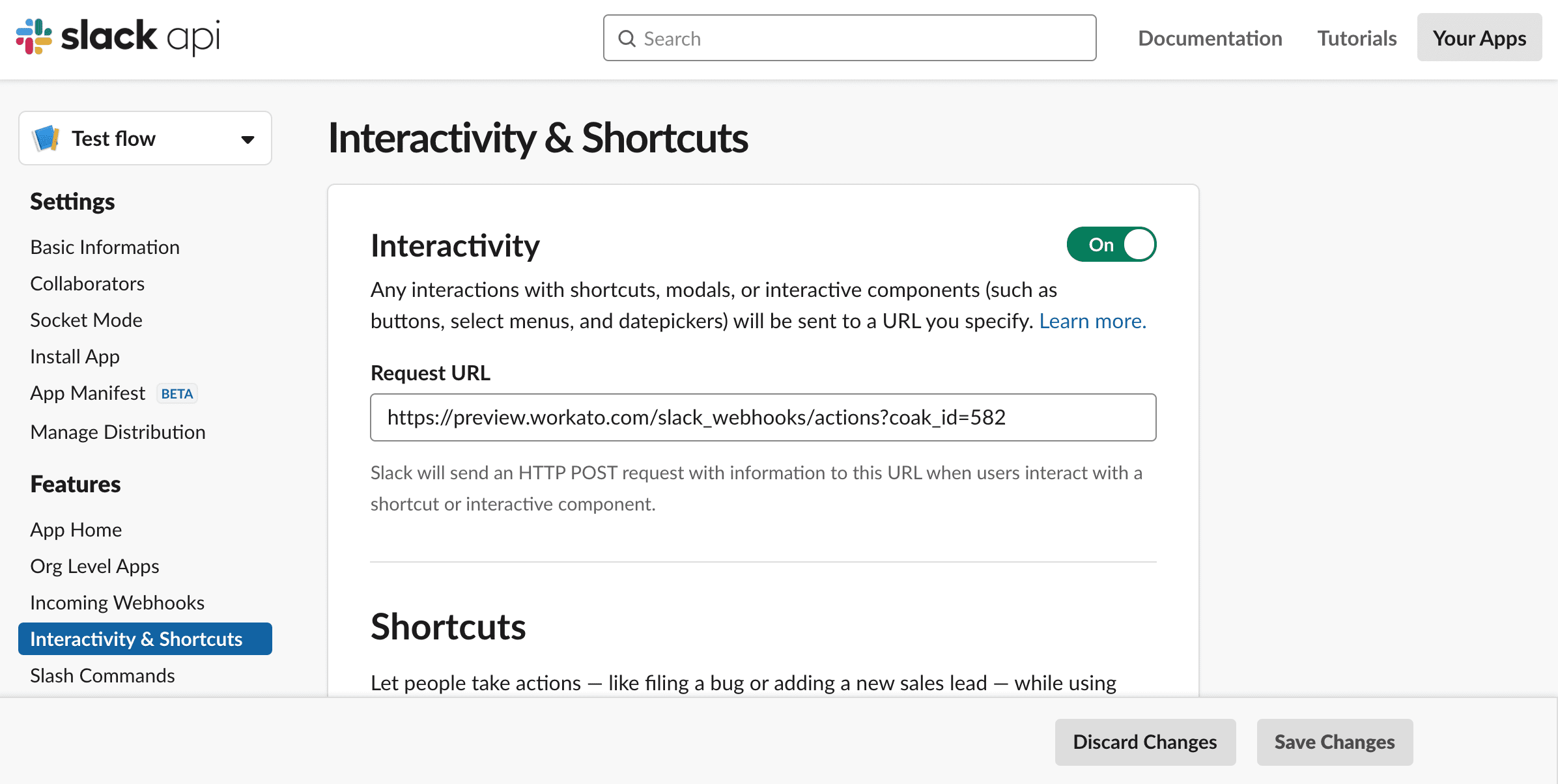Open Basic Information settings

tap(105, 247)
